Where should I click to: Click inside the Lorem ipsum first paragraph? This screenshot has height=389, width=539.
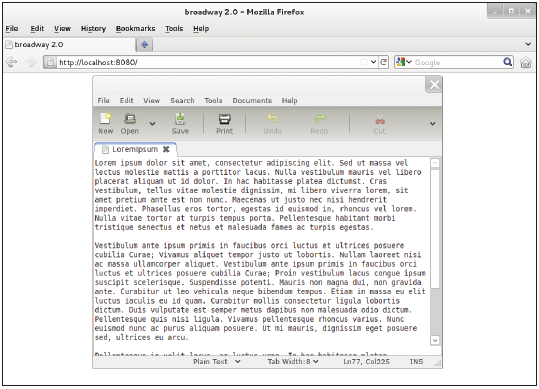258,195
